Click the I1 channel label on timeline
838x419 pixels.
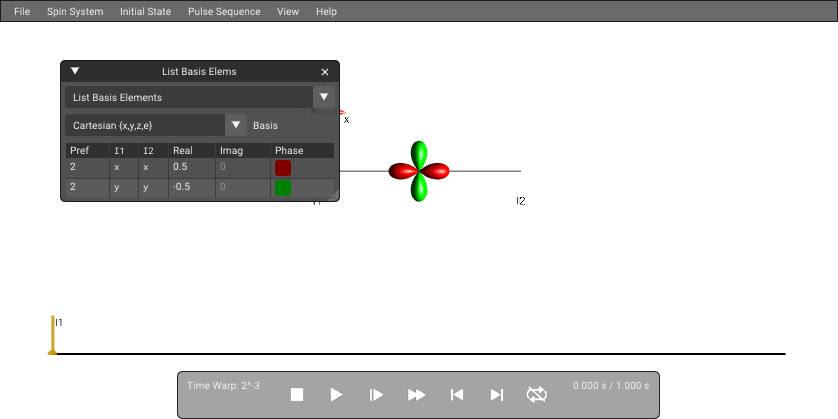coord(59,323)
